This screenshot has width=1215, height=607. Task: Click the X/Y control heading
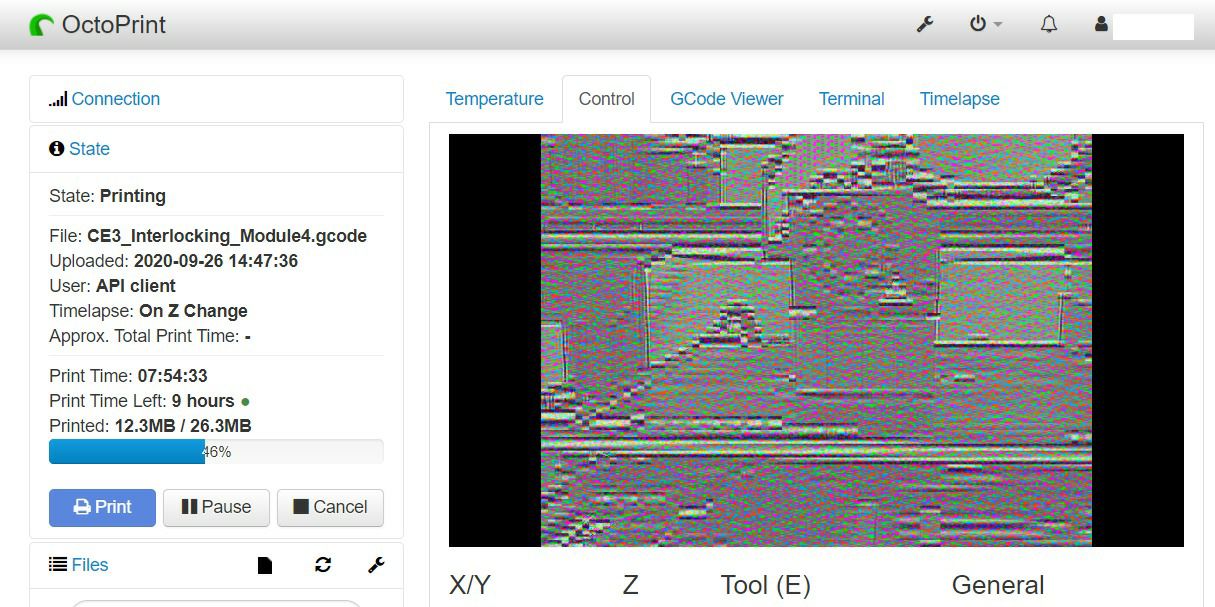point(470,585)
